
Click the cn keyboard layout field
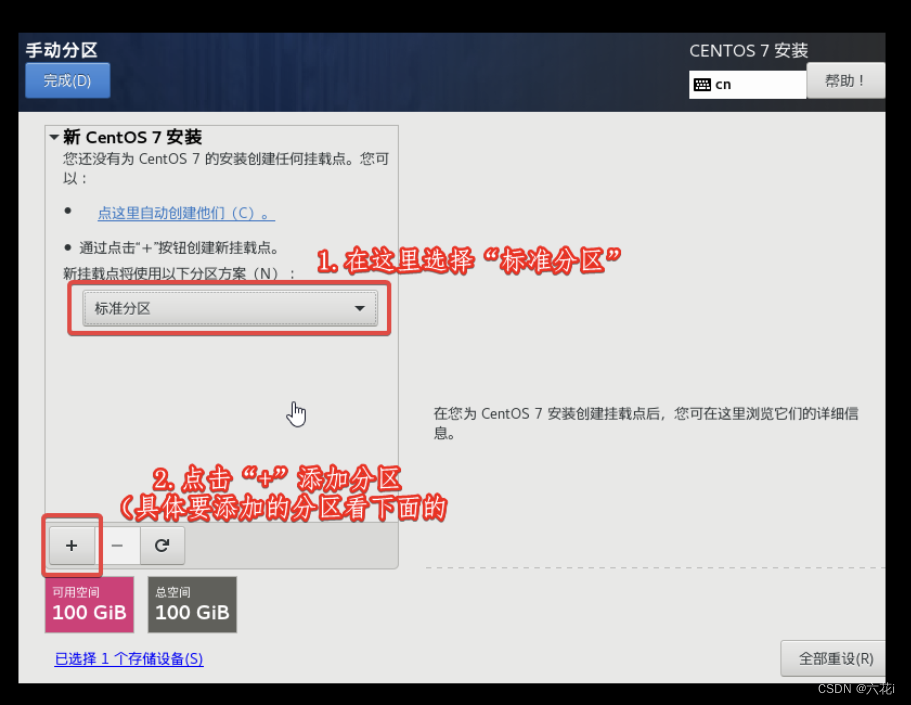[747, 85]
